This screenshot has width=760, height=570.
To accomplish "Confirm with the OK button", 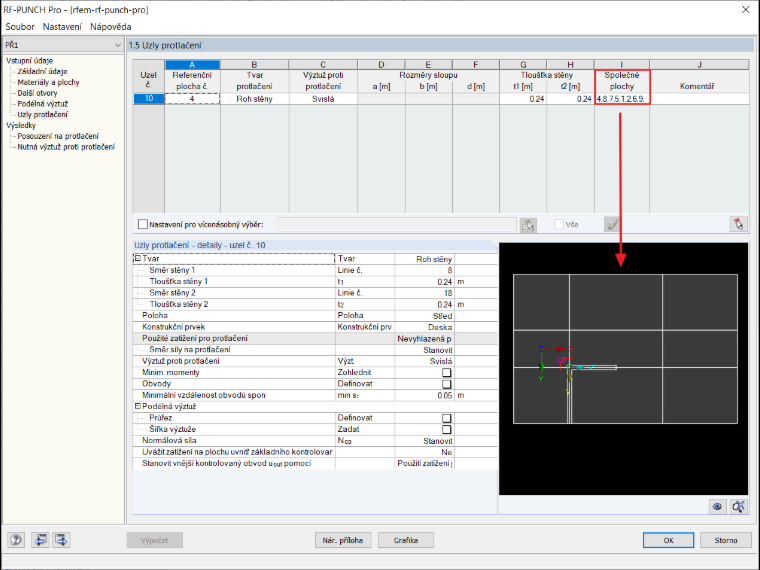I will pos(668,540).
